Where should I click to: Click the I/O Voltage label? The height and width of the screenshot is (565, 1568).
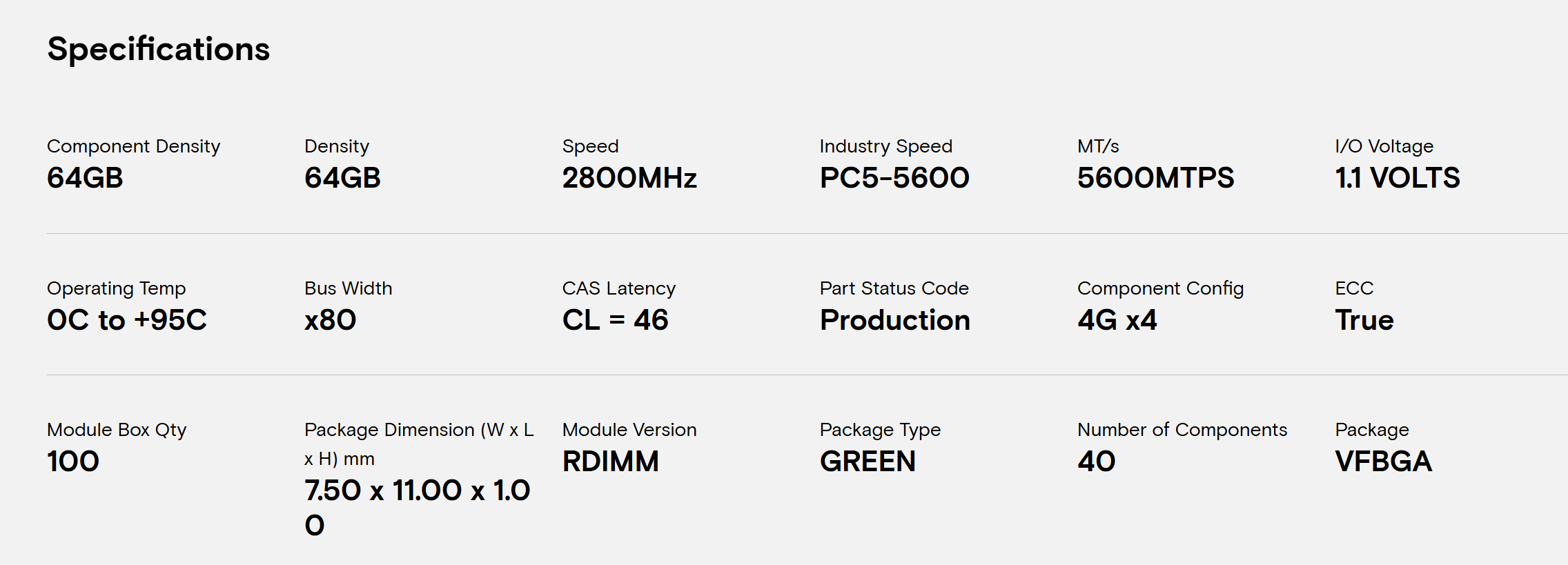pos(1384,146)
